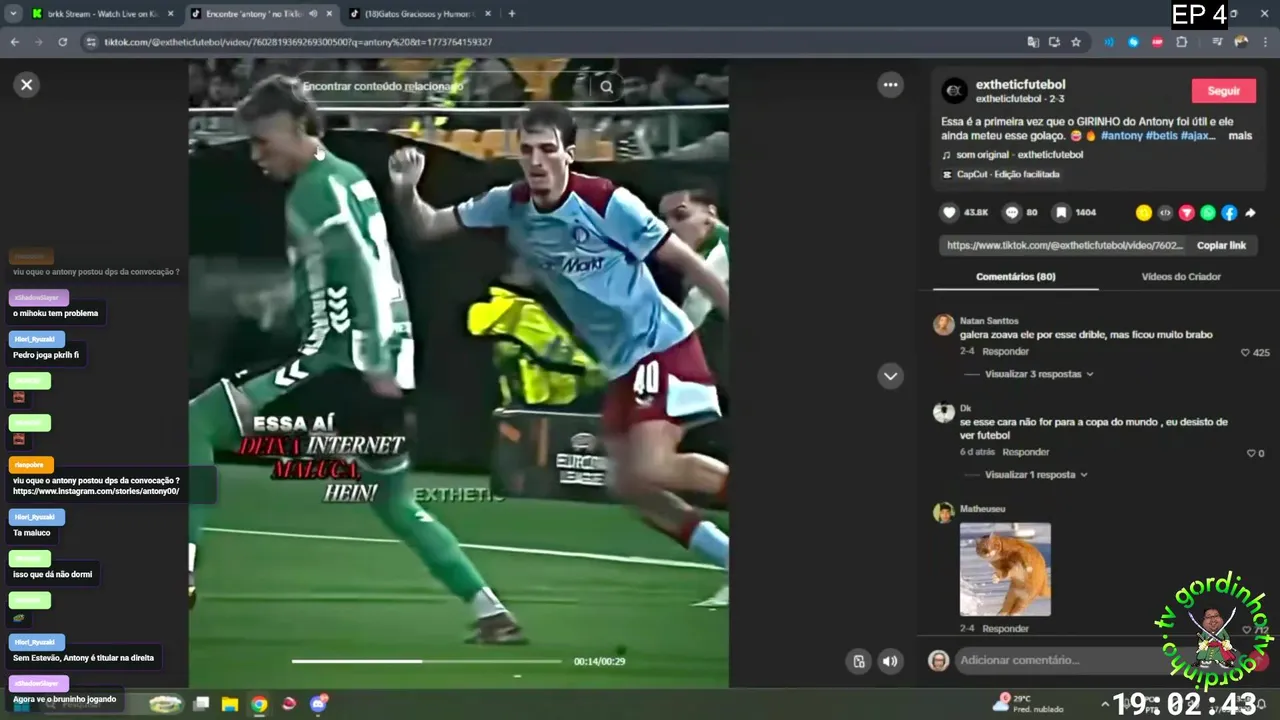This screenshot has width=1280, height=720.
Task: Reply to Natan Santtos comment via Responder
Action: [x=1005, y=352]
